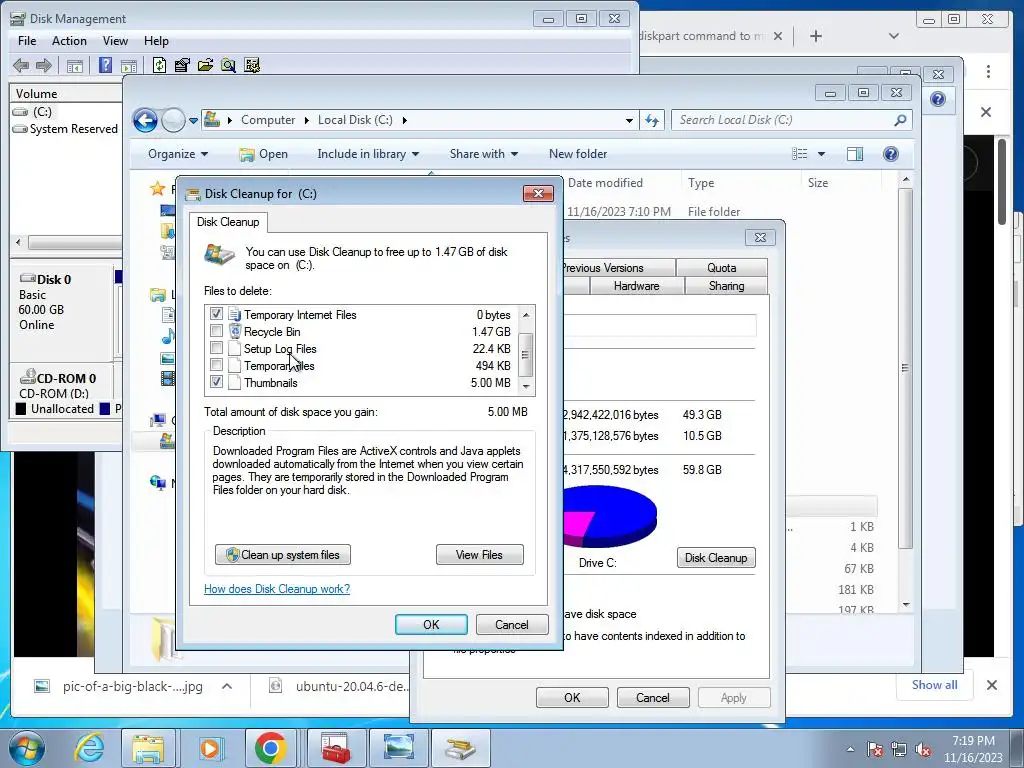The width and height of the screenshot is (1024, 768).
Task: Click the Properties icon in Disk Management toolbar
Action: (x=182, y=65)
